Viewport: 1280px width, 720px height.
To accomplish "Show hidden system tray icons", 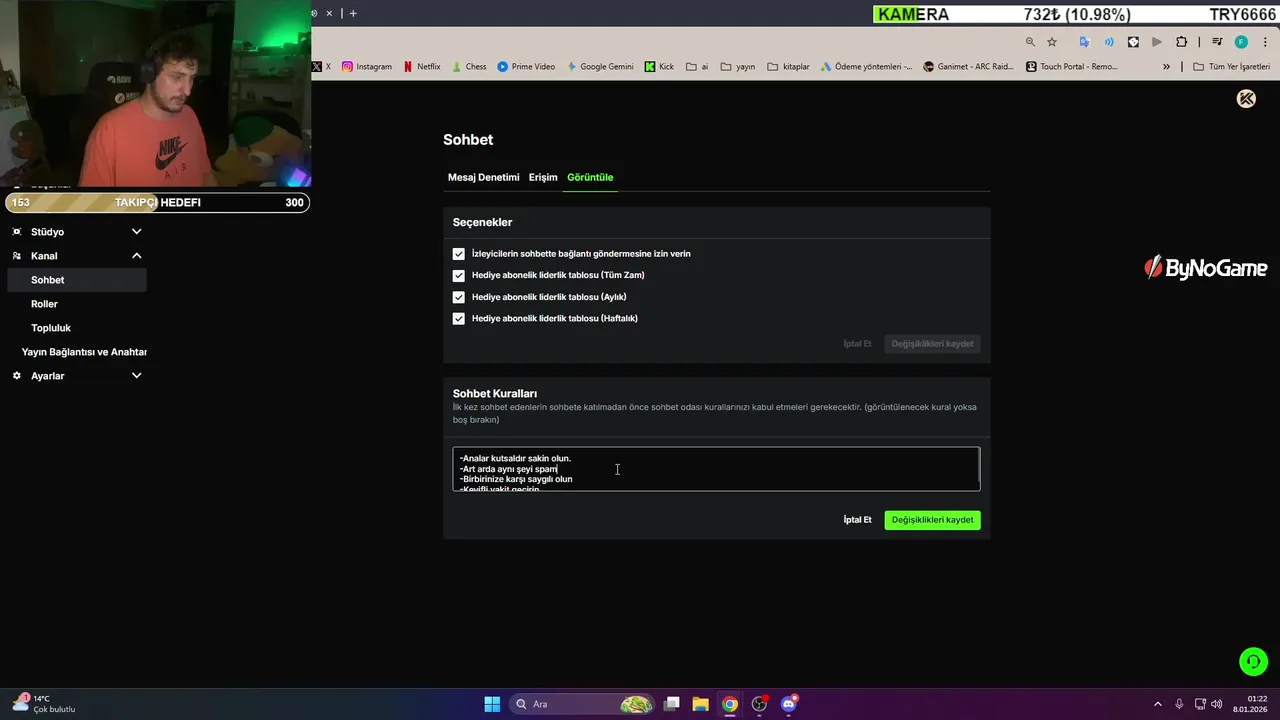I will [1158, 704].
